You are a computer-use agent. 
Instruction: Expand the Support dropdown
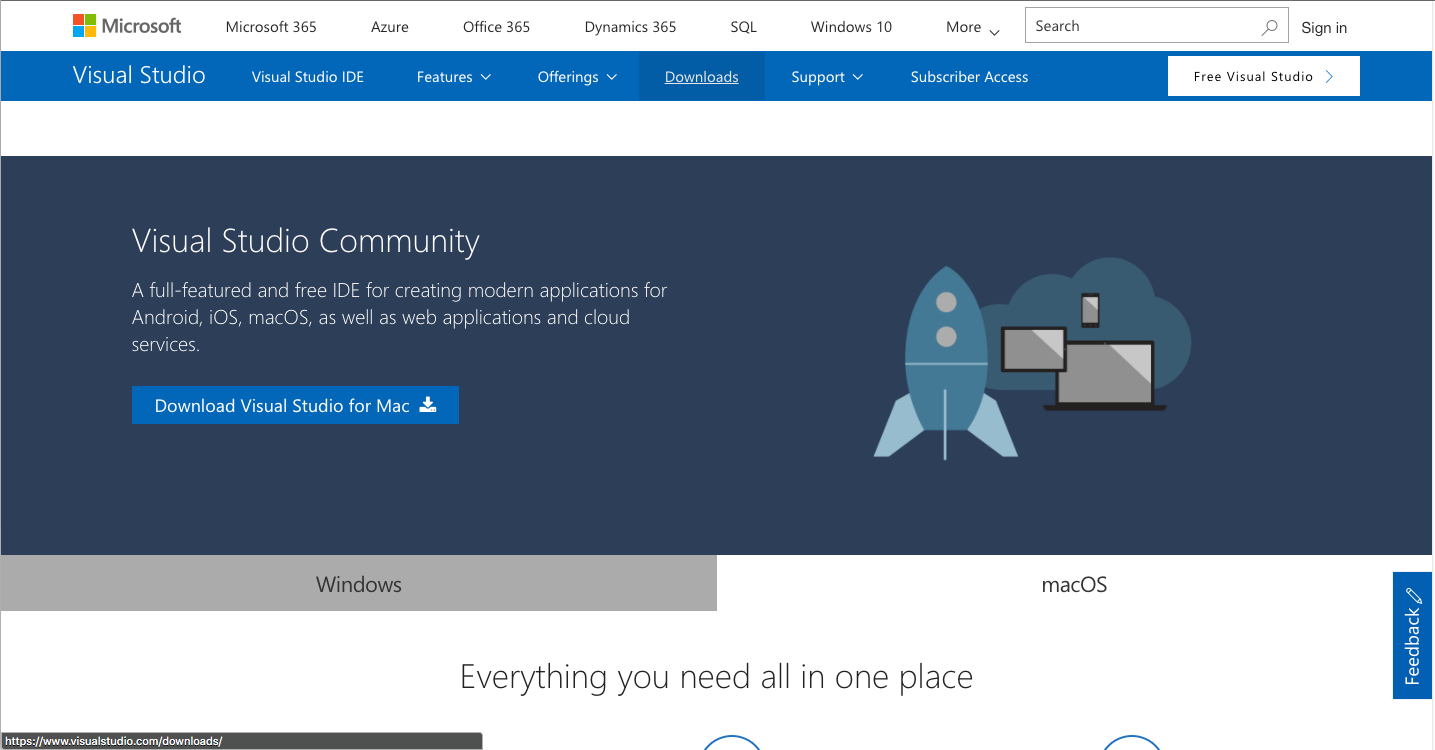pos(827,77)
